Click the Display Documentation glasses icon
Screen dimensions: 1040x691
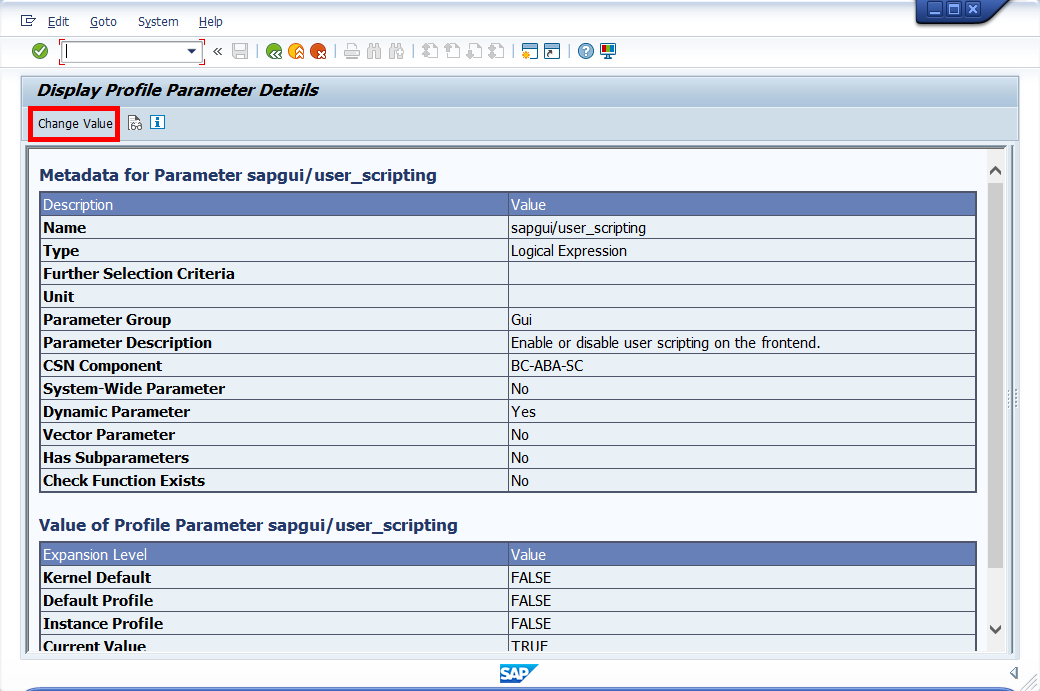(135, 123)
